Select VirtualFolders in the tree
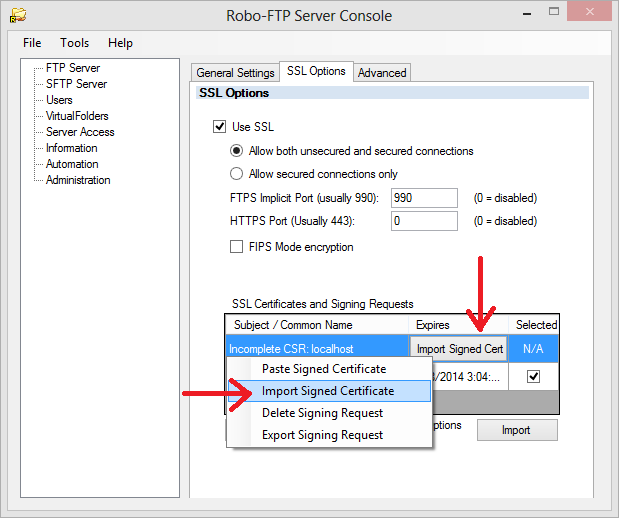 click(x=77, y=116)
